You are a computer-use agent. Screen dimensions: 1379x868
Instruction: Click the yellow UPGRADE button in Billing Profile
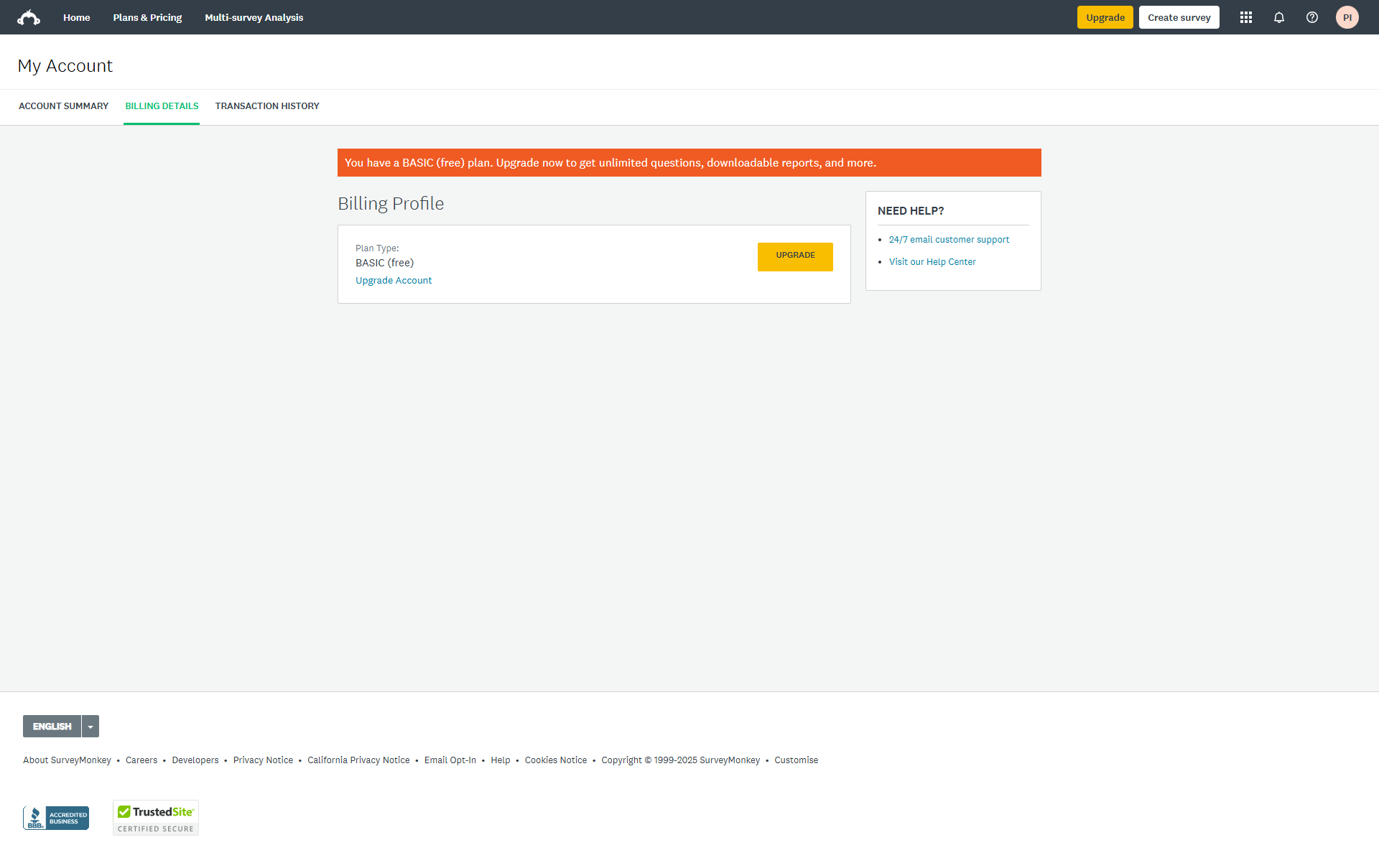[x=795, y=256]
